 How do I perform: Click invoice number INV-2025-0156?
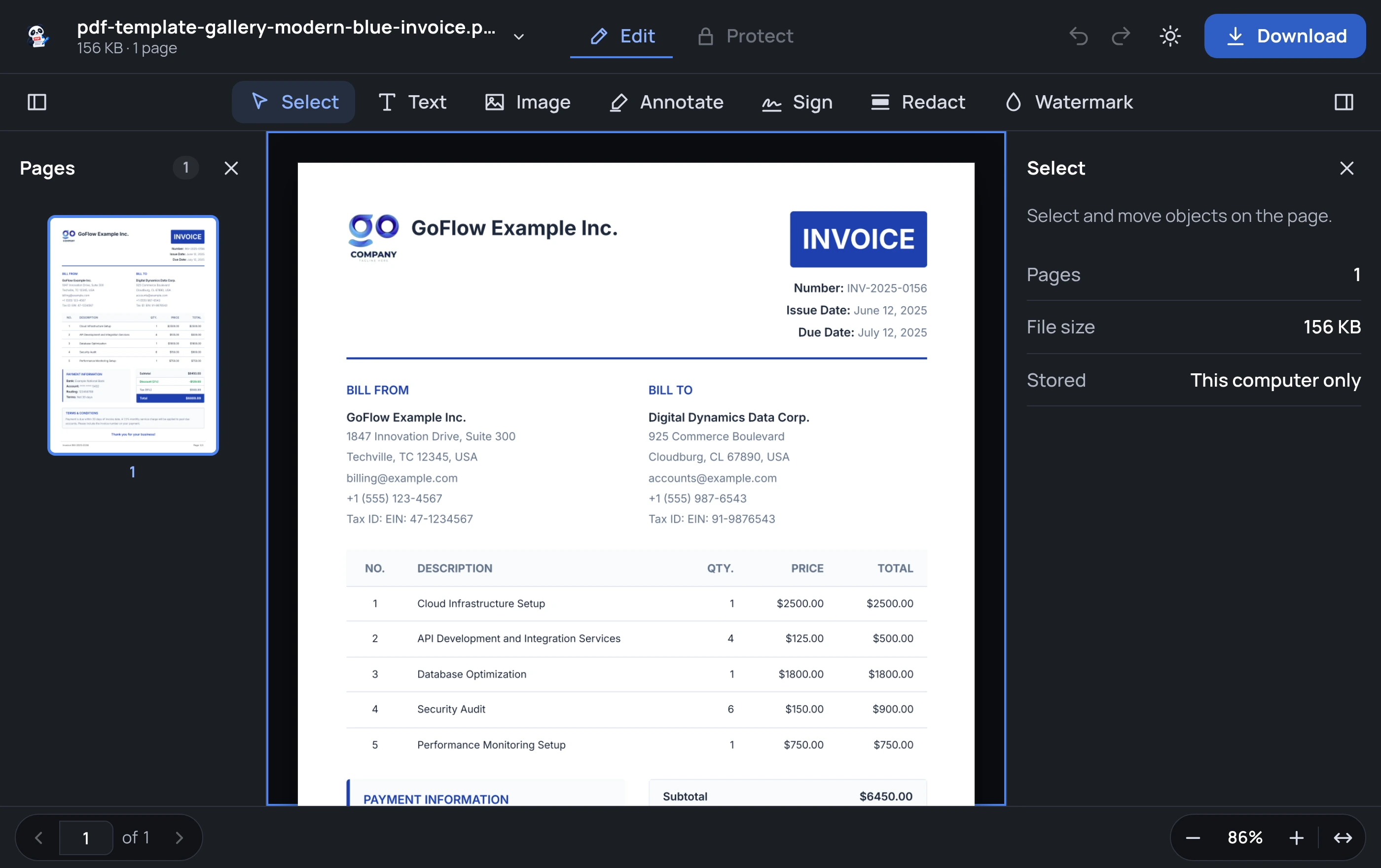(x=887, y=288)
